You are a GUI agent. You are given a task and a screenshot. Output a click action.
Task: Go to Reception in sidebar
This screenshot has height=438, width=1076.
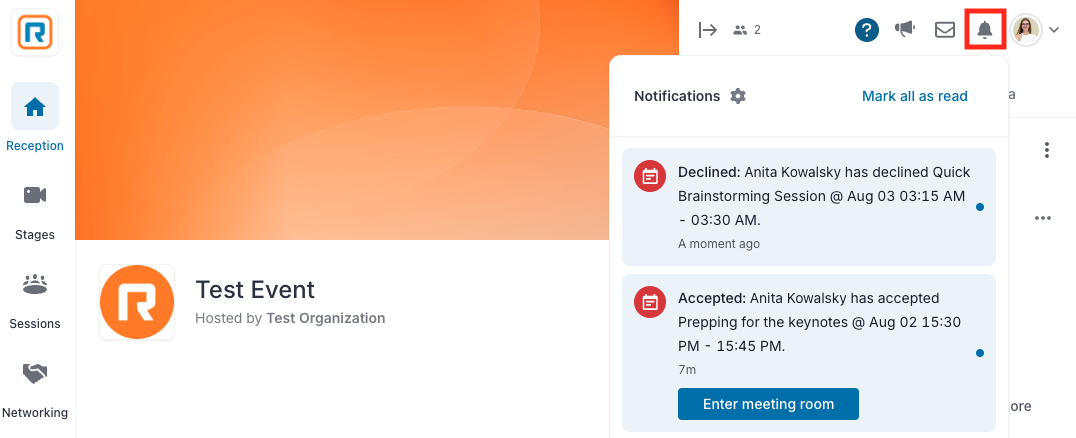35,118
